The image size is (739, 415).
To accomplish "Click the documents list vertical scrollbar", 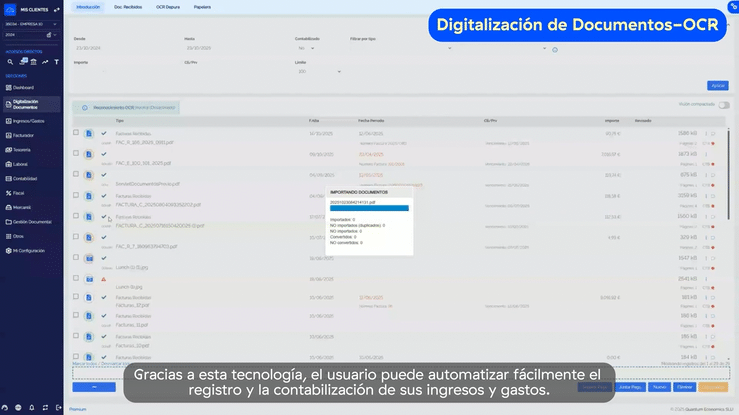I will coord(728,174).
